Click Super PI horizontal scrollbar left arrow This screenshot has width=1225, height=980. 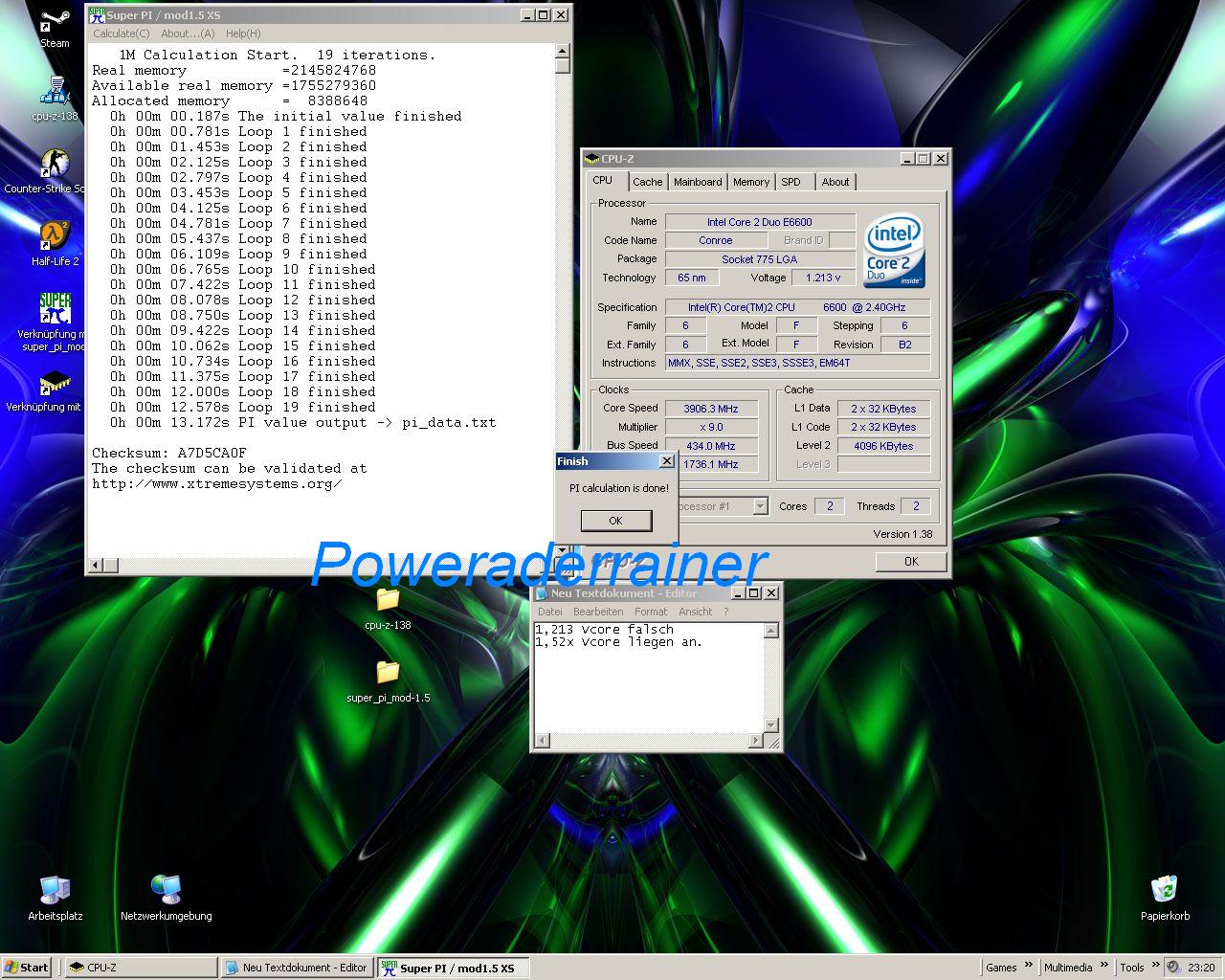pos(95,565)
